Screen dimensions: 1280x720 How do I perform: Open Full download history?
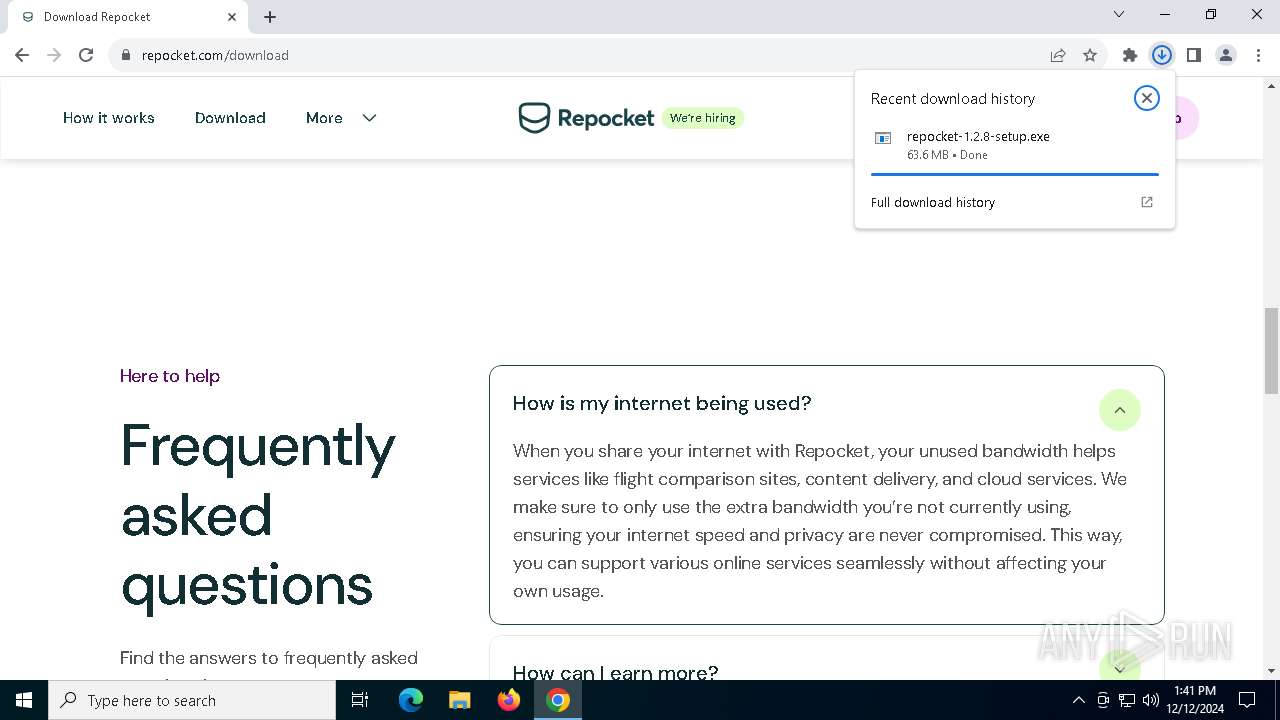click(933, 202)
